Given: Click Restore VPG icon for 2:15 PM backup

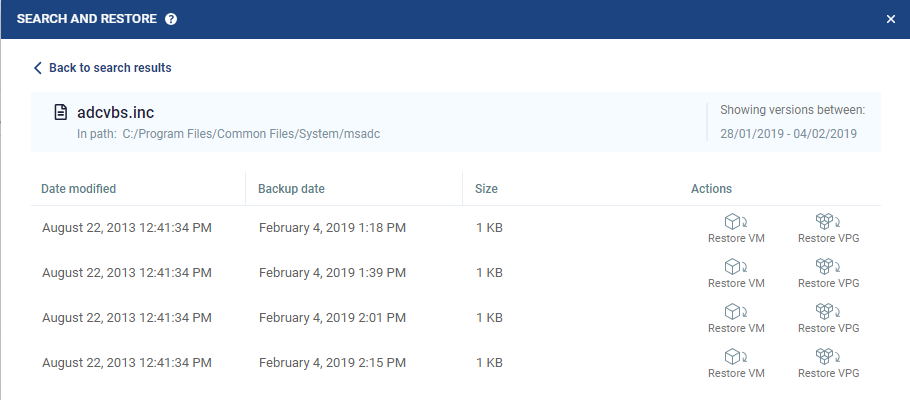Looking at the screenshot, I should tap(828, 356).
